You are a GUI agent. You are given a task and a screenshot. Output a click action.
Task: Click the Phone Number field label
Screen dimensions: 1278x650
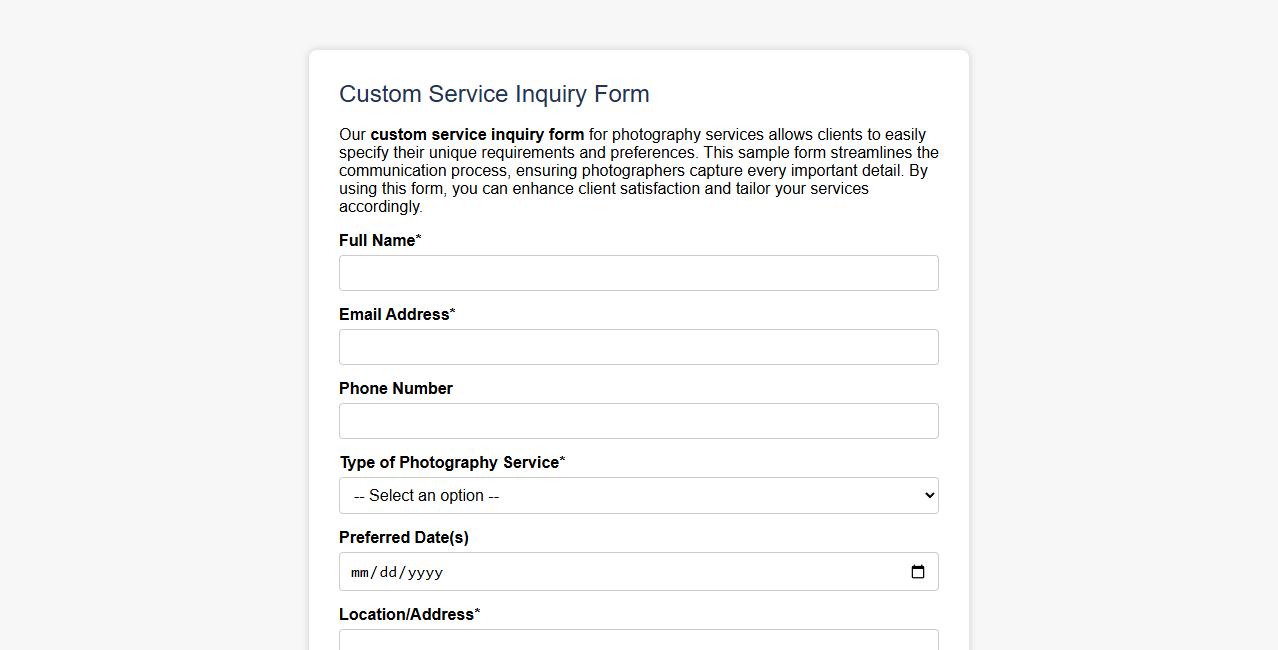(395, 388)
